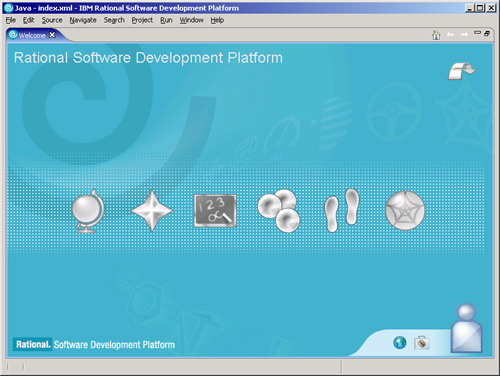500x376 pixels.
Task: Click the application icon in title bar
Action: (x=9, y=8)
